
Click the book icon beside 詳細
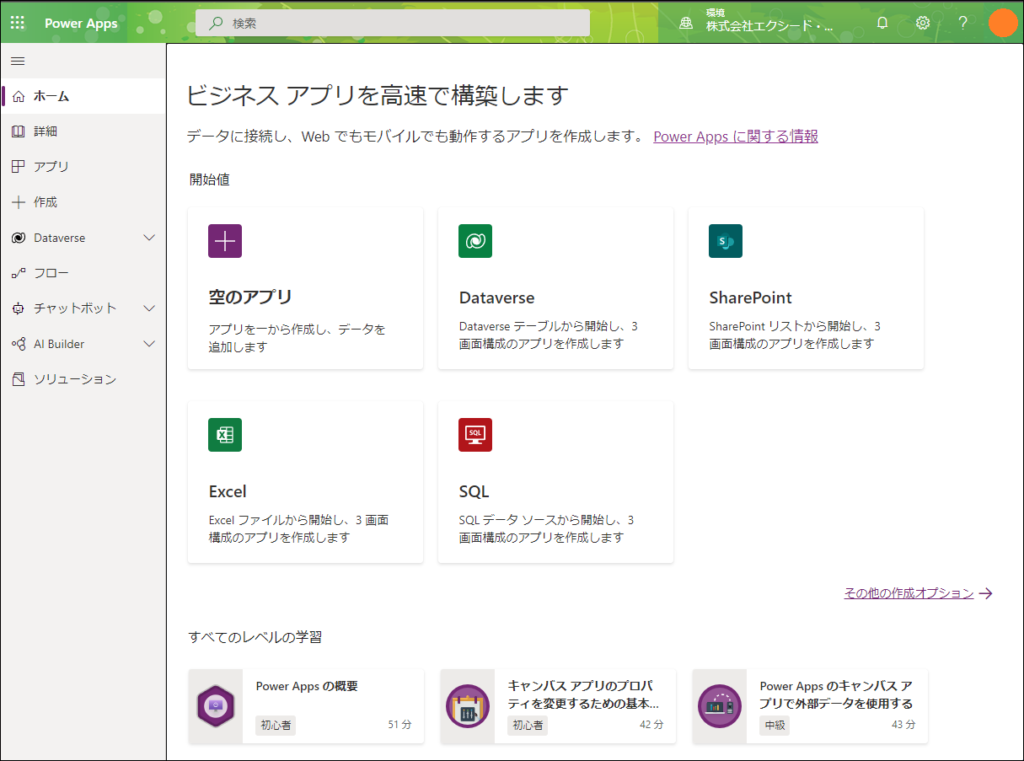click(x=18, y=131)
